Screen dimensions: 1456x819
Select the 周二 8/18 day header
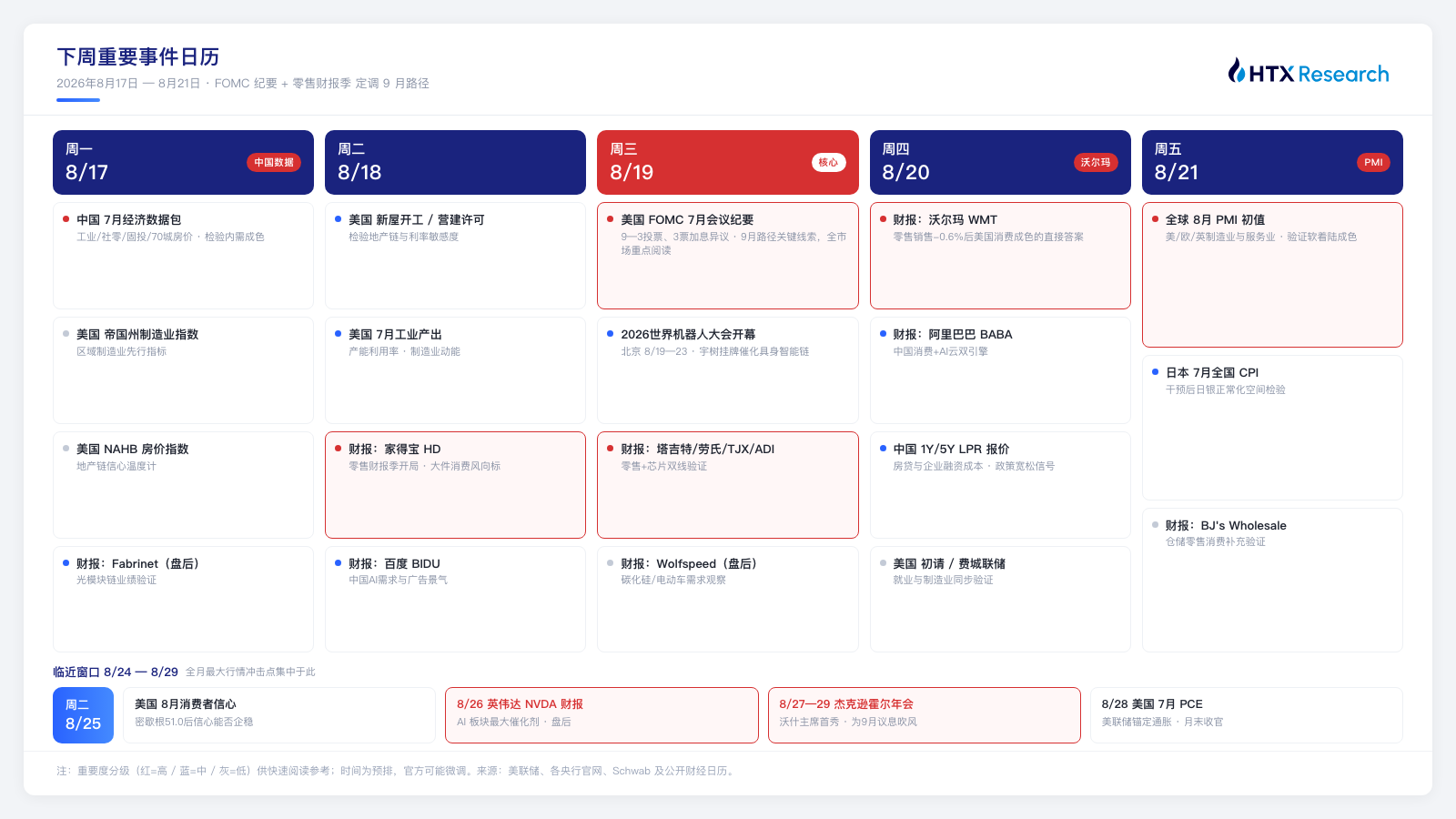pyautogui.click(x=455, y=162)
